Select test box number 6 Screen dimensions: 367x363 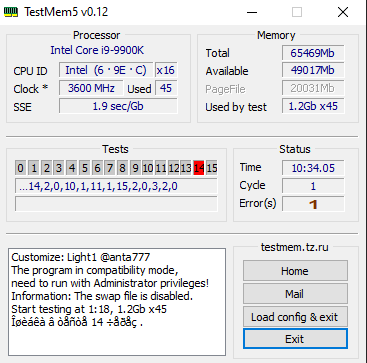pos(97,168)
